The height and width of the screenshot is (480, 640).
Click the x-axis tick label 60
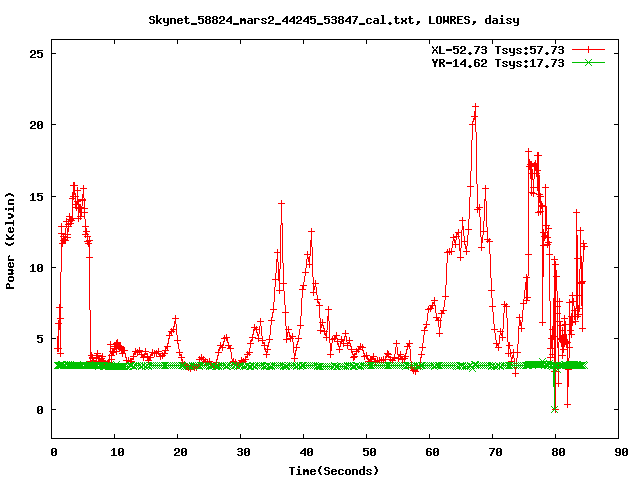(x=432, y=452)
